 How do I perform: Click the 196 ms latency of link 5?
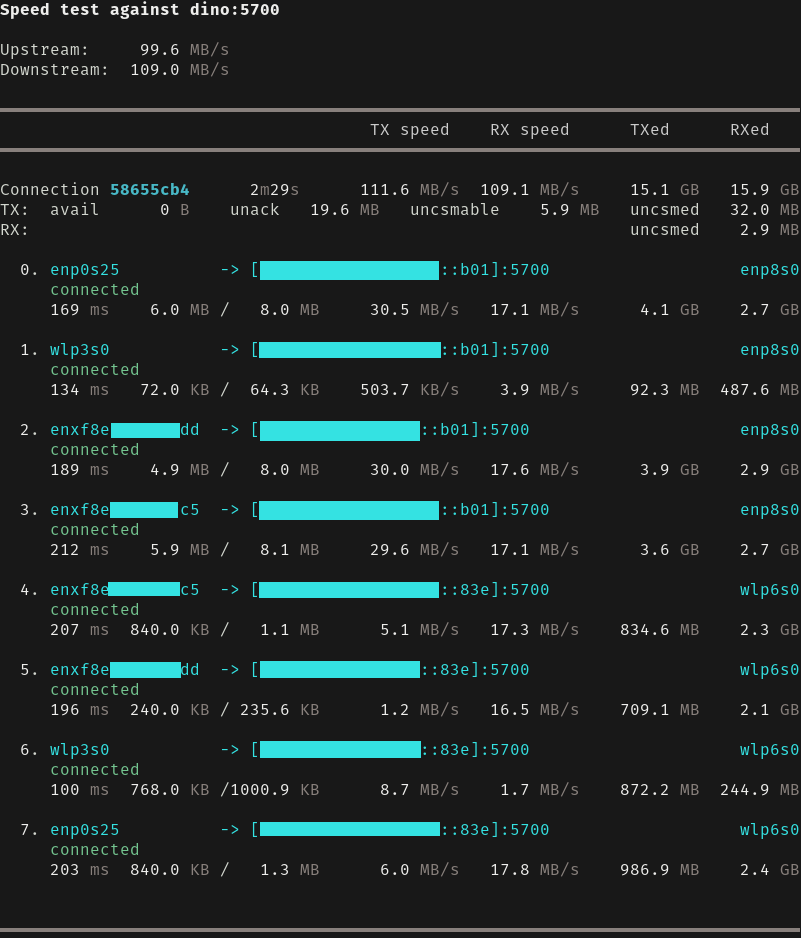click(80, 710)
